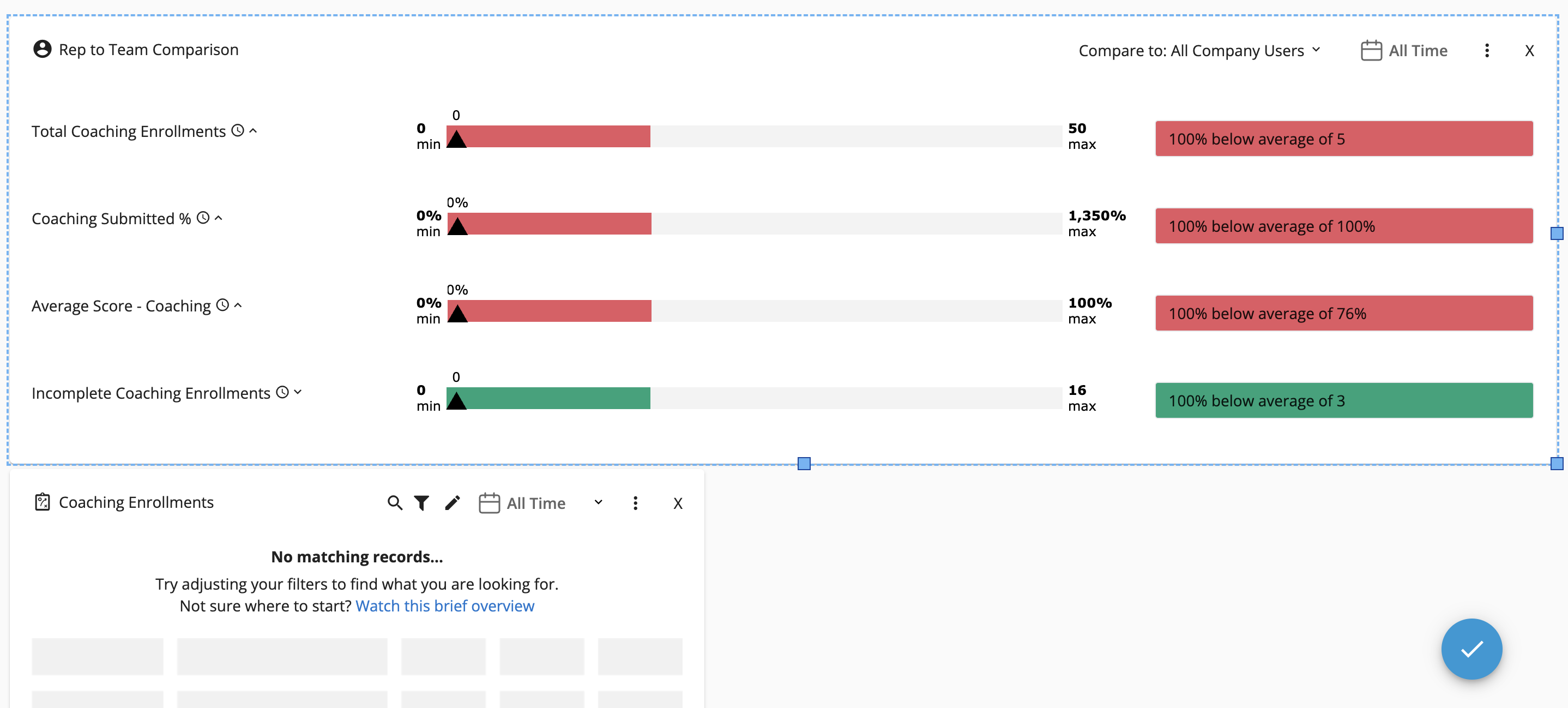Open the Coaching Enrollments three-dot menu

click(635, 503)
